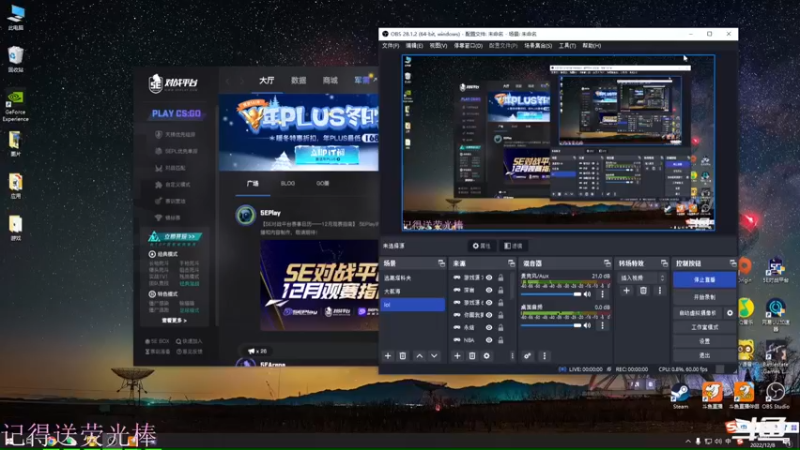The image size is (800, 450).
Task: Adjust the desktop audio volume slider
Action: (551, 326)
